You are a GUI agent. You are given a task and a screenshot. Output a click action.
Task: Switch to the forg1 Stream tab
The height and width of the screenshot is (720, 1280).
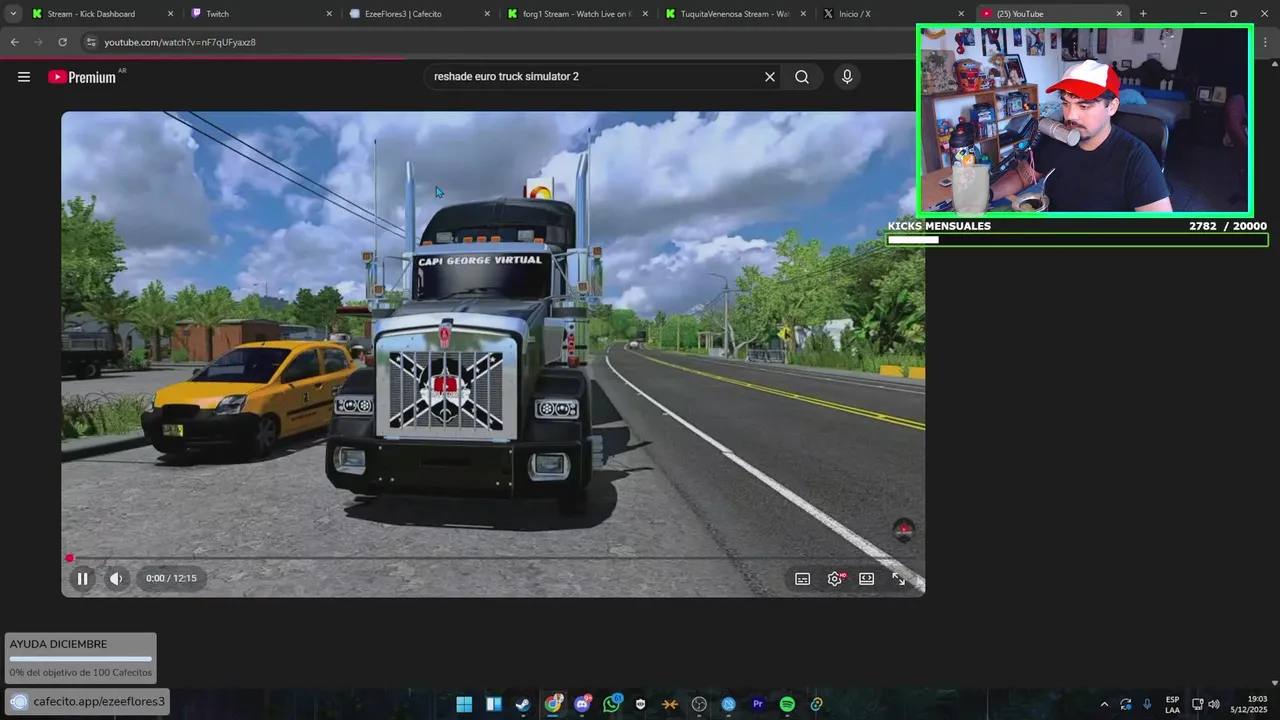[577, 14]
